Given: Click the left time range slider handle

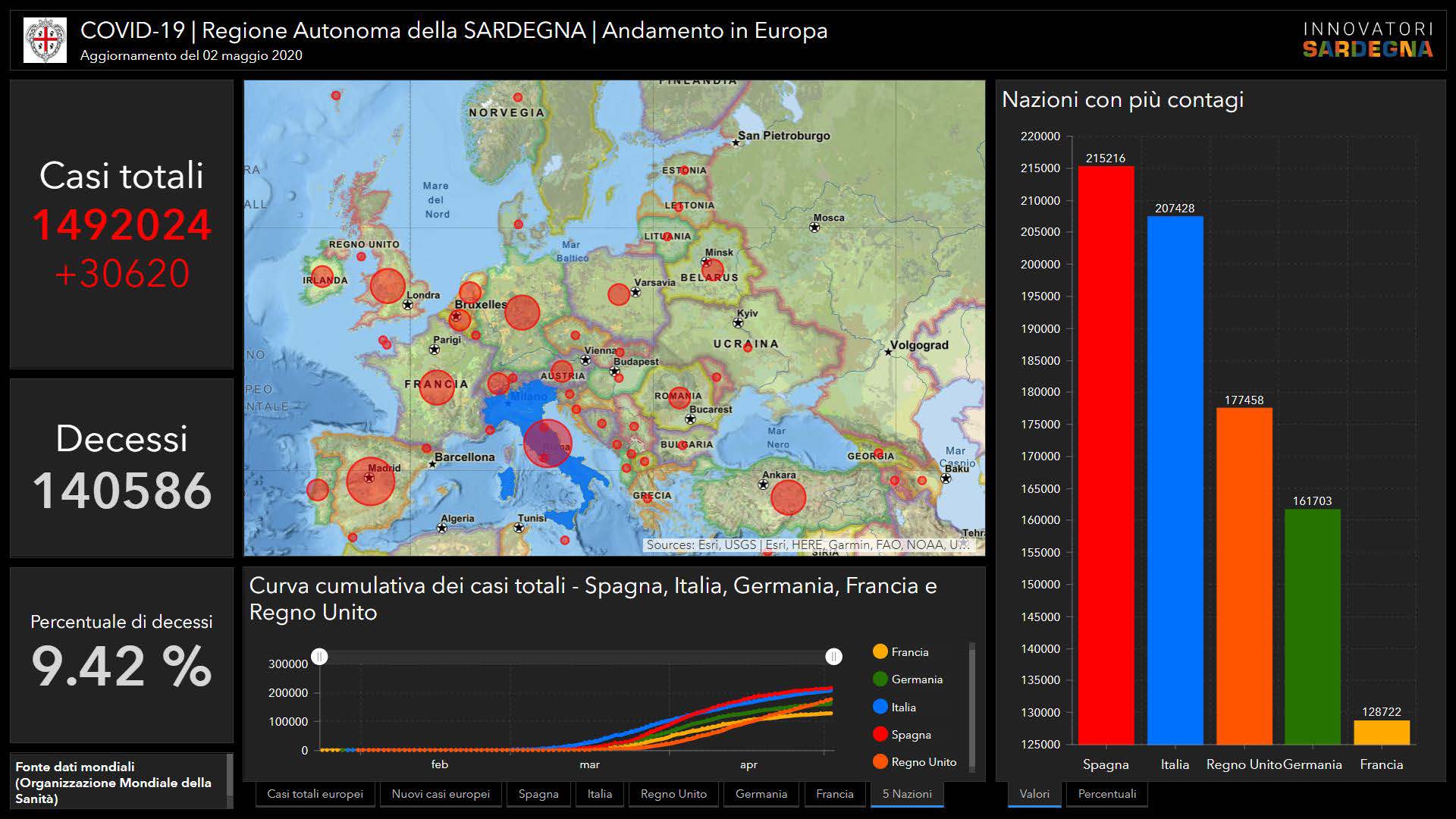Looking at the screenshot, I should 319,657.
